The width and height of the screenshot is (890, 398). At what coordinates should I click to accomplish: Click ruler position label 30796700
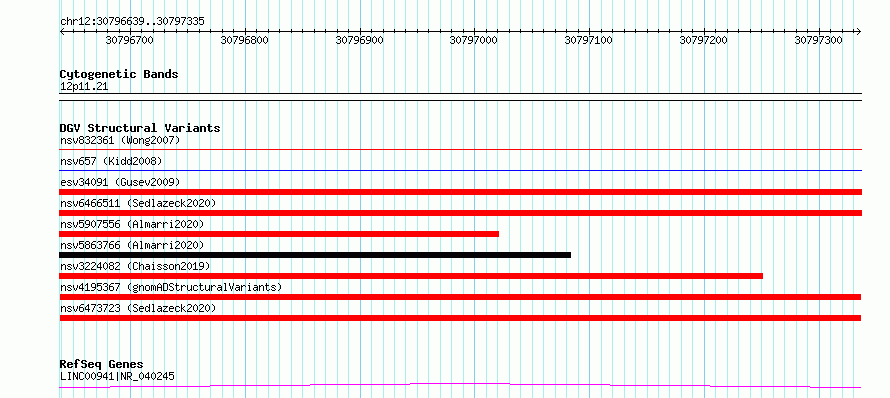pos(129,40)
